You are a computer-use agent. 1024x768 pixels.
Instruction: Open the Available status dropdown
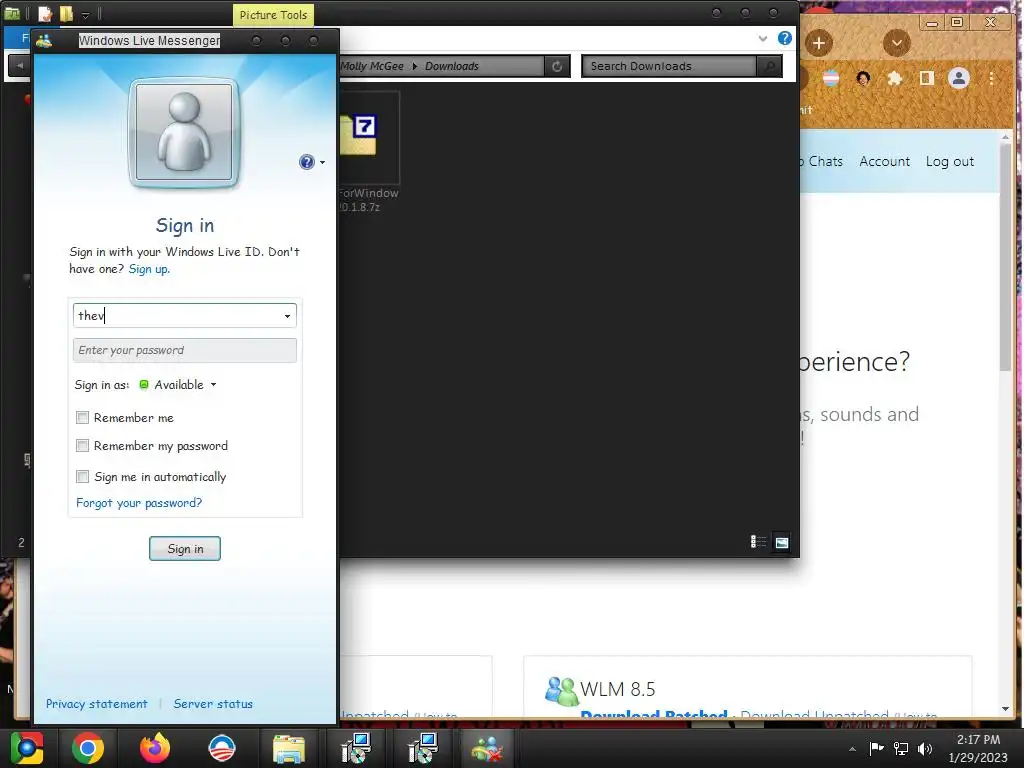pos(214,385)
